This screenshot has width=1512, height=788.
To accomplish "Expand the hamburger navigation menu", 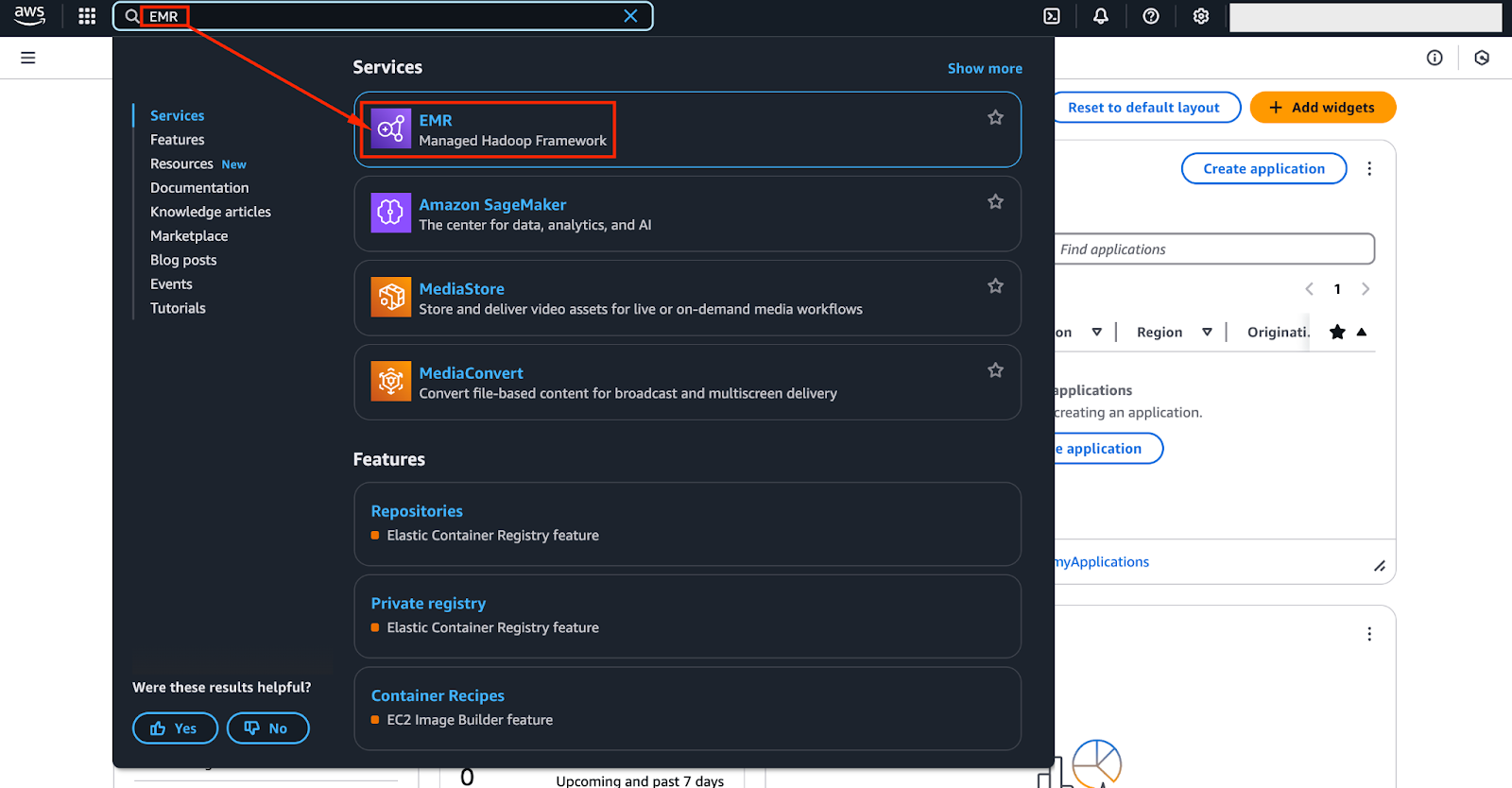I will pyautogui.click(x=28, y=58).
